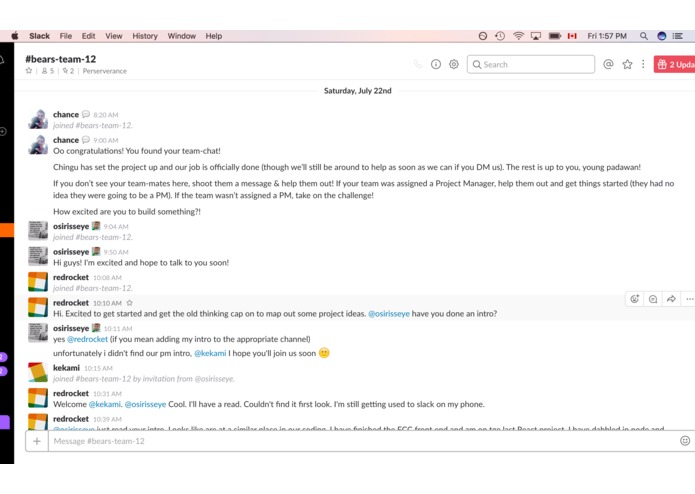Image resolution: width=695 pixels, height=494 pixels.
Task: Click the Time Machine menu bar icon
Action: click(x=500, y=36)
